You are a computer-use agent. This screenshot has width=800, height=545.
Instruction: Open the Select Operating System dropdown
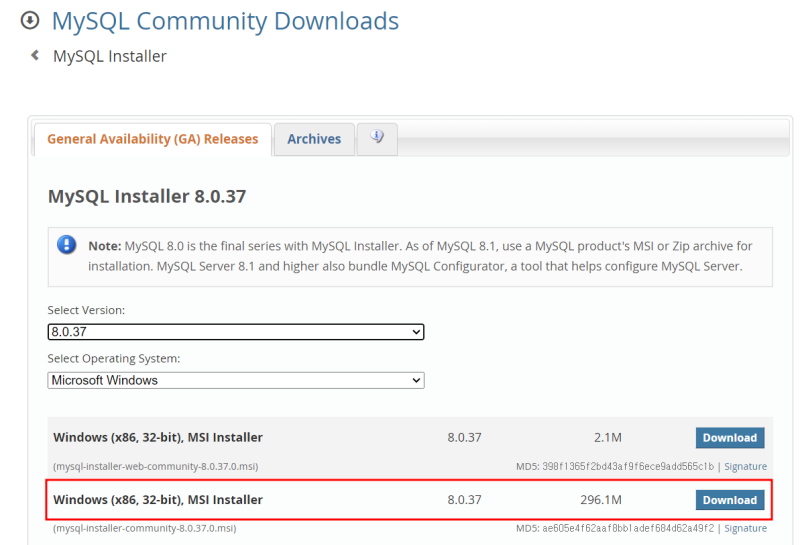[236, 380]
